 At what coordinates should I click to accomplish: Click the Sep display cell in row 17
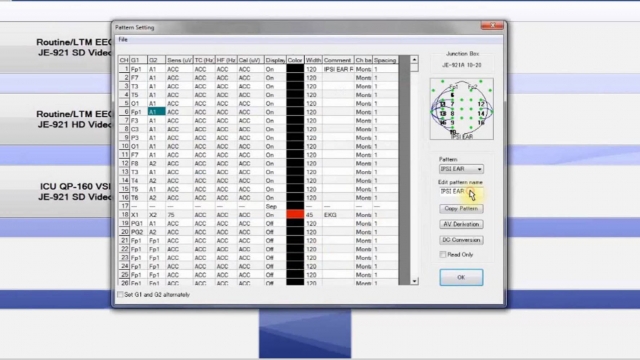(275, 206)
